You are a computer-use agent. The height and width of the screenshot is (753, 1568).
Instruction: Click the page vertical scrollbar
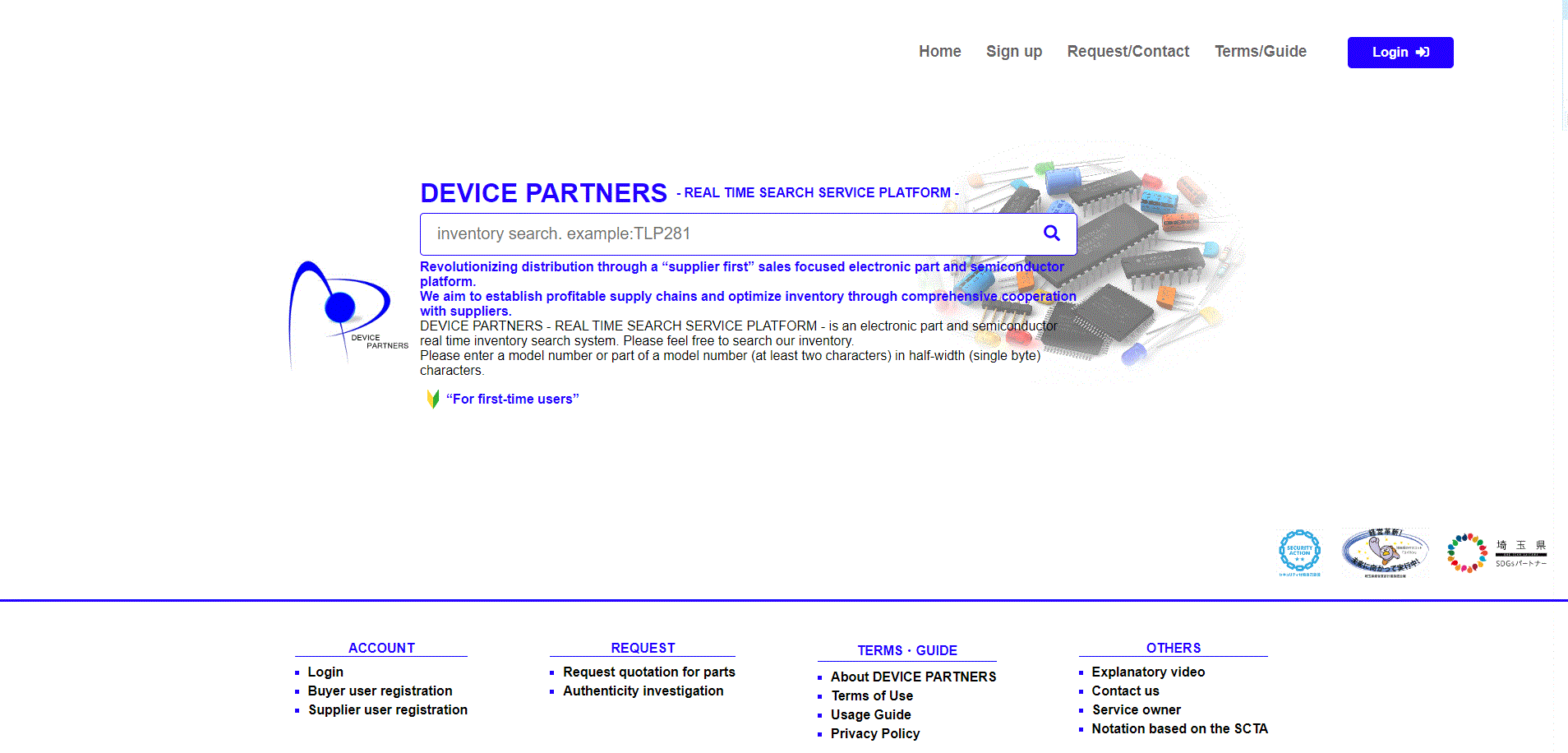[1564, 66]
